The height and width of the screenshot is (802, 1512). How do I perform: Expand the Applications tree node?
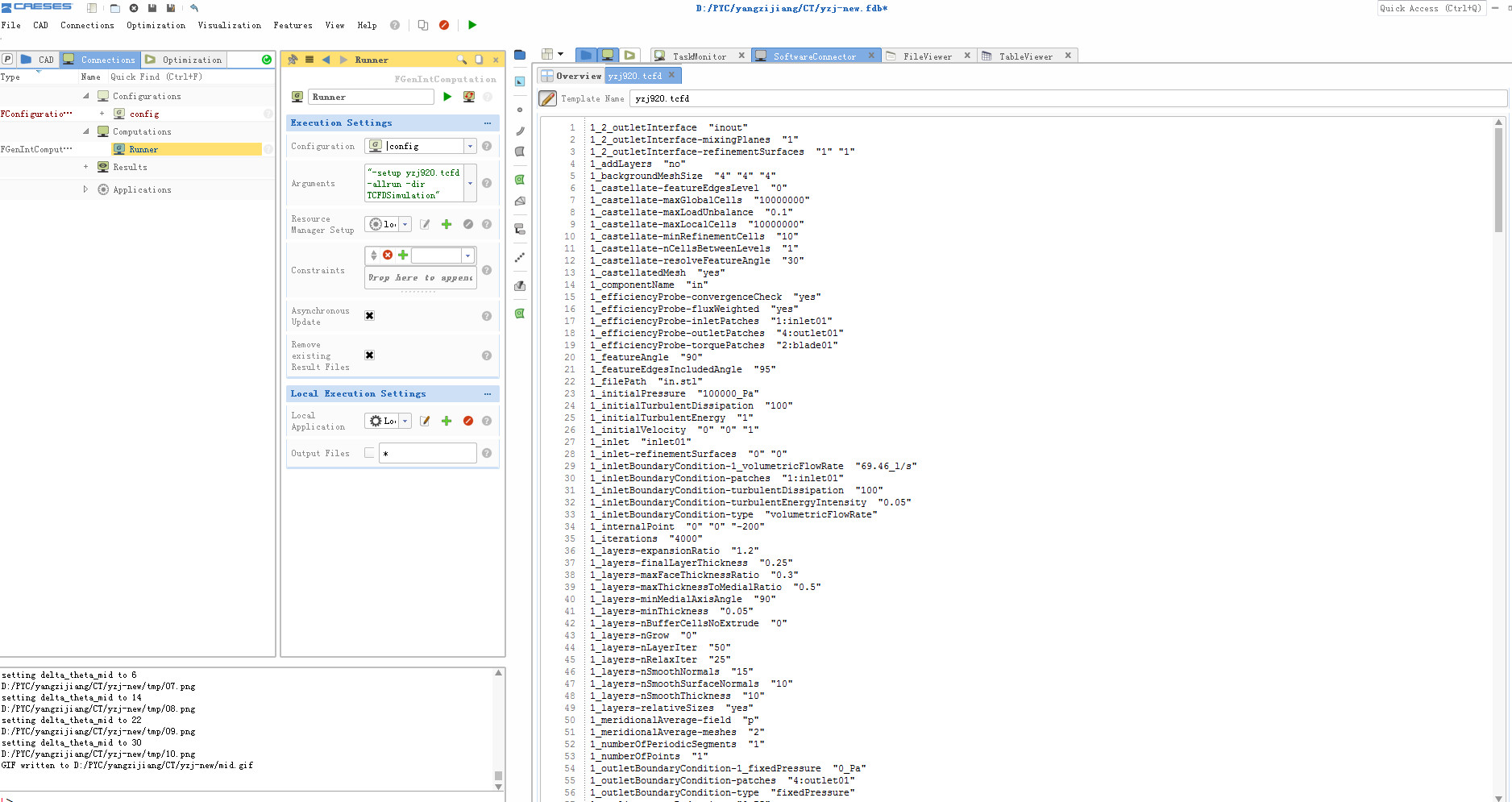click(85, 189)
